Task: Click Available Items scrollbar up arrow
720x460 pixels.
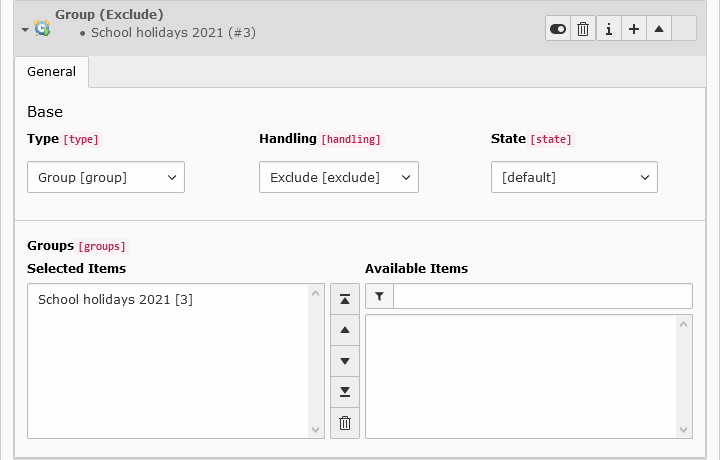Action: (x=683, y=324)
